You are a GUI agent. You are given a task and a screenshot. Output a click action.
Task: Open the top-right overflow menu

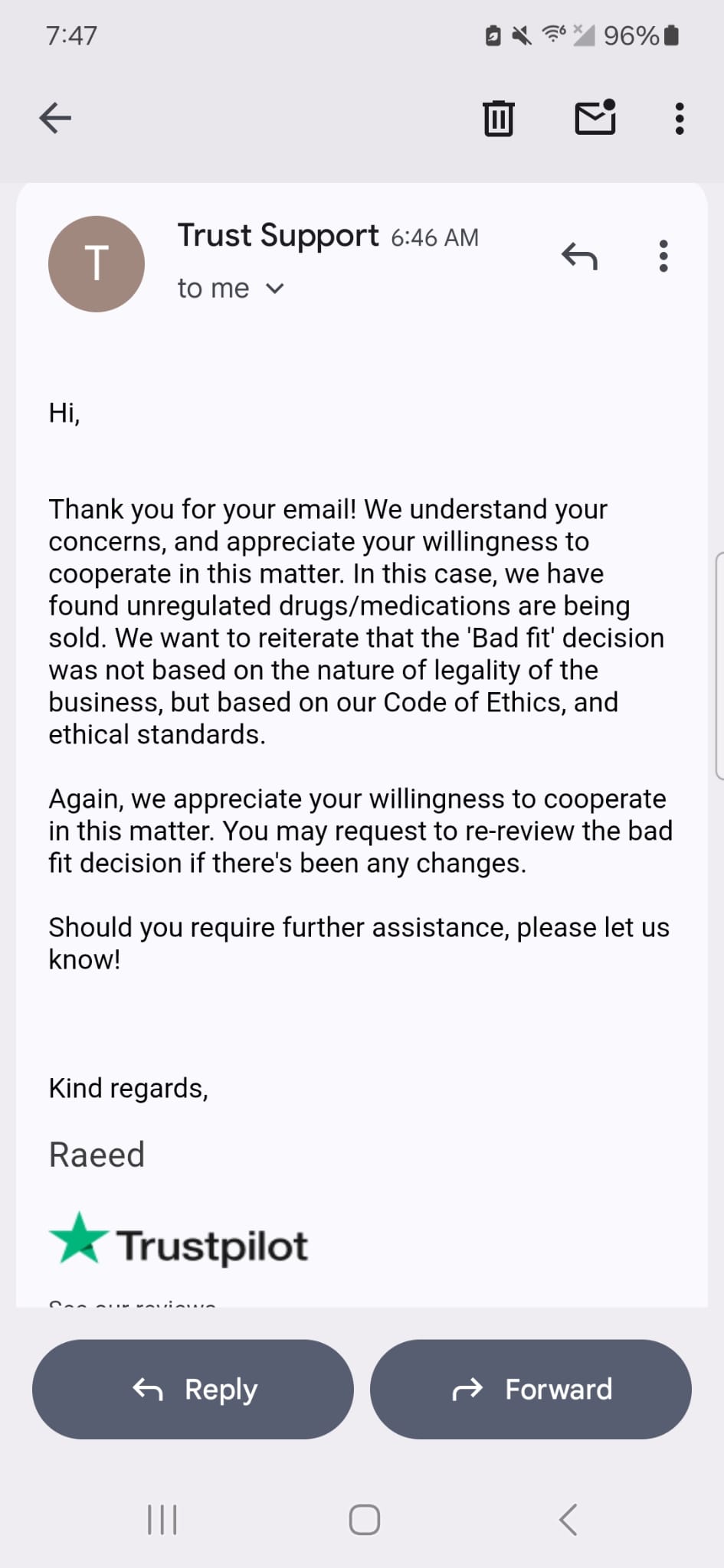tap(678, 117)
